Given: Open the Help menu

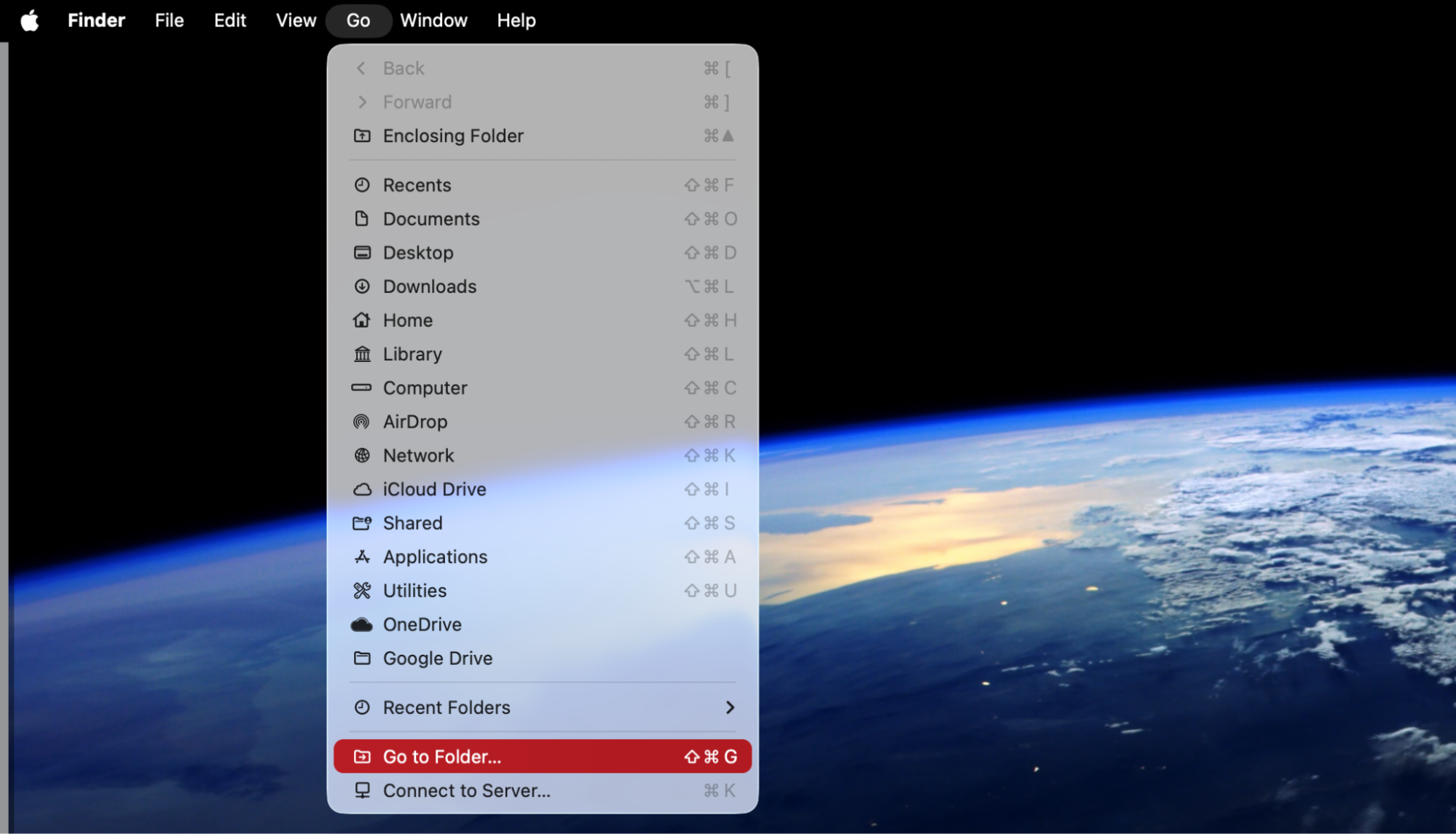Looking at the screenshot, I should click(516, 20).
